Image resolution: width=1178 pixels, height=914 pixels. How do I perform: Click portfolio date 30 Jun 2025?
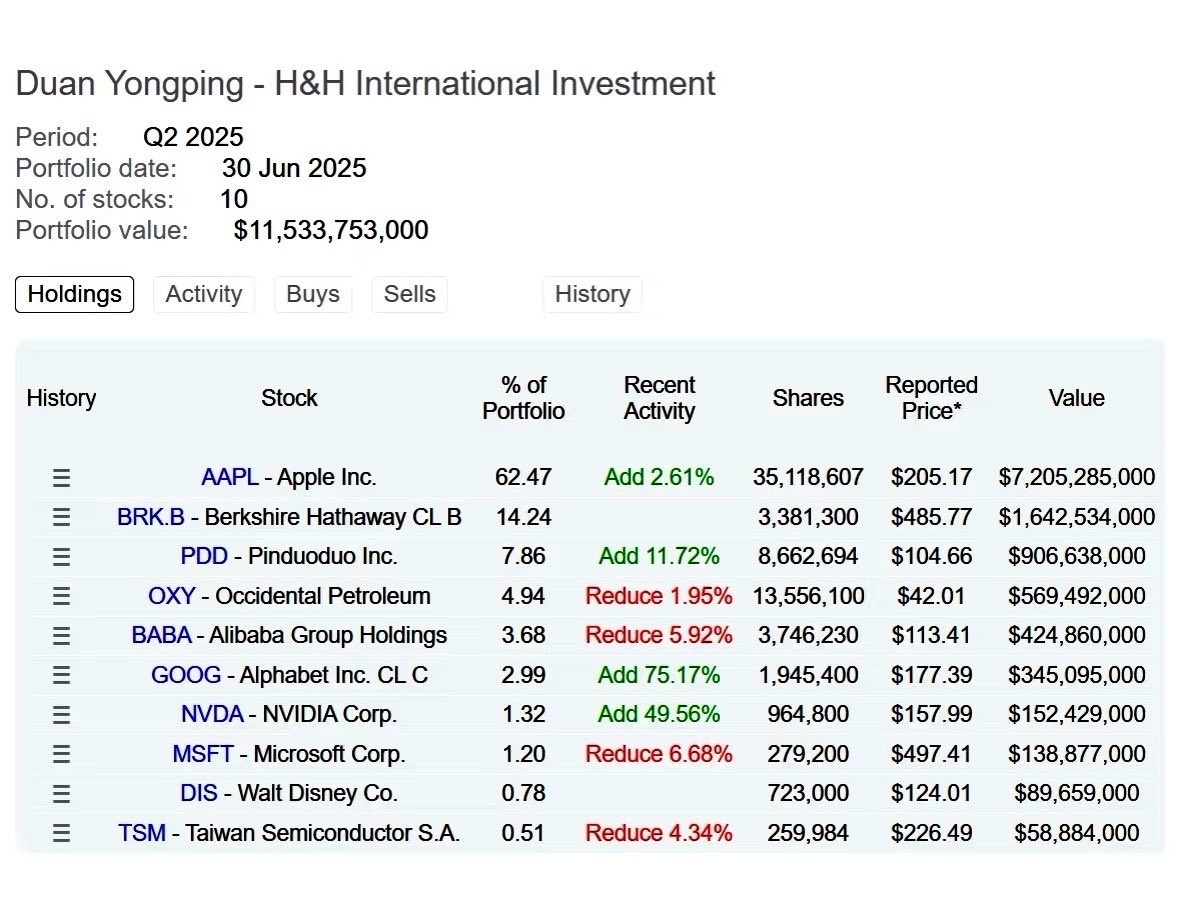tap(294, 168)
